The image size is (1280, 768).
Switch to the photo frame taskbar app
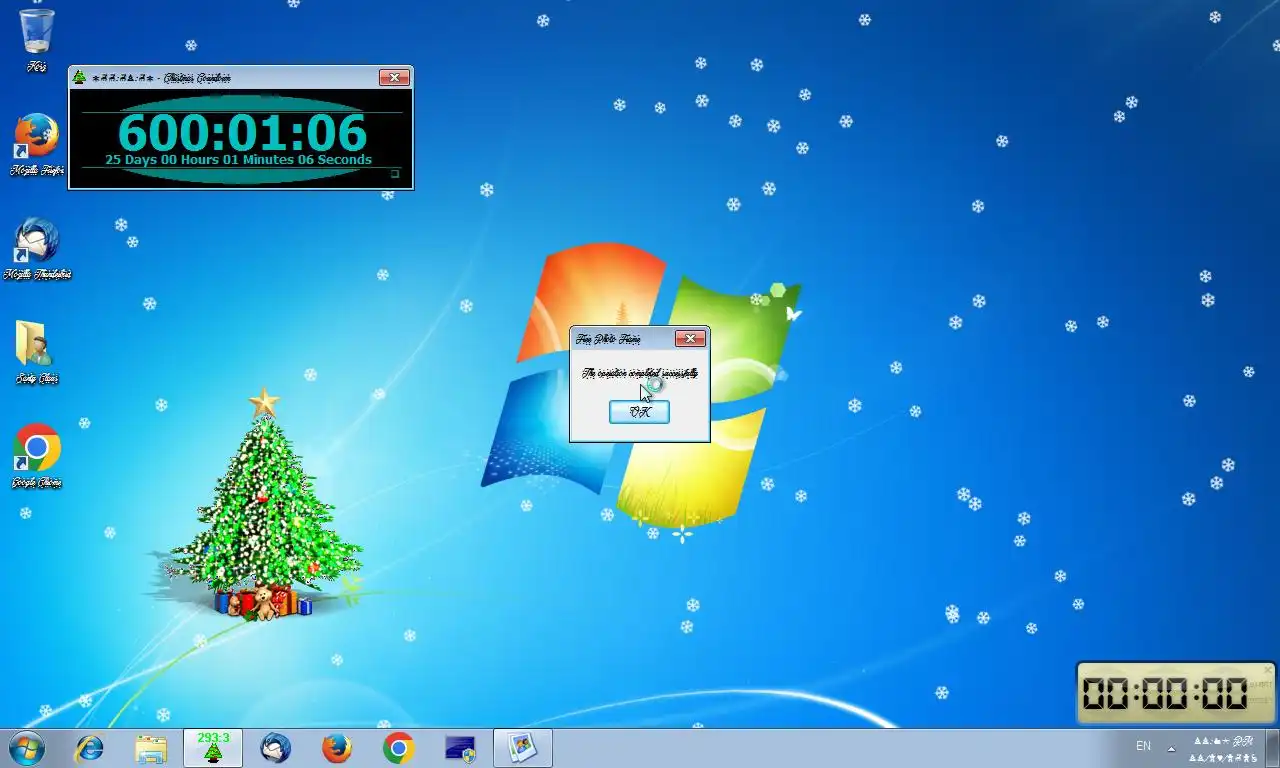[522, 748]
